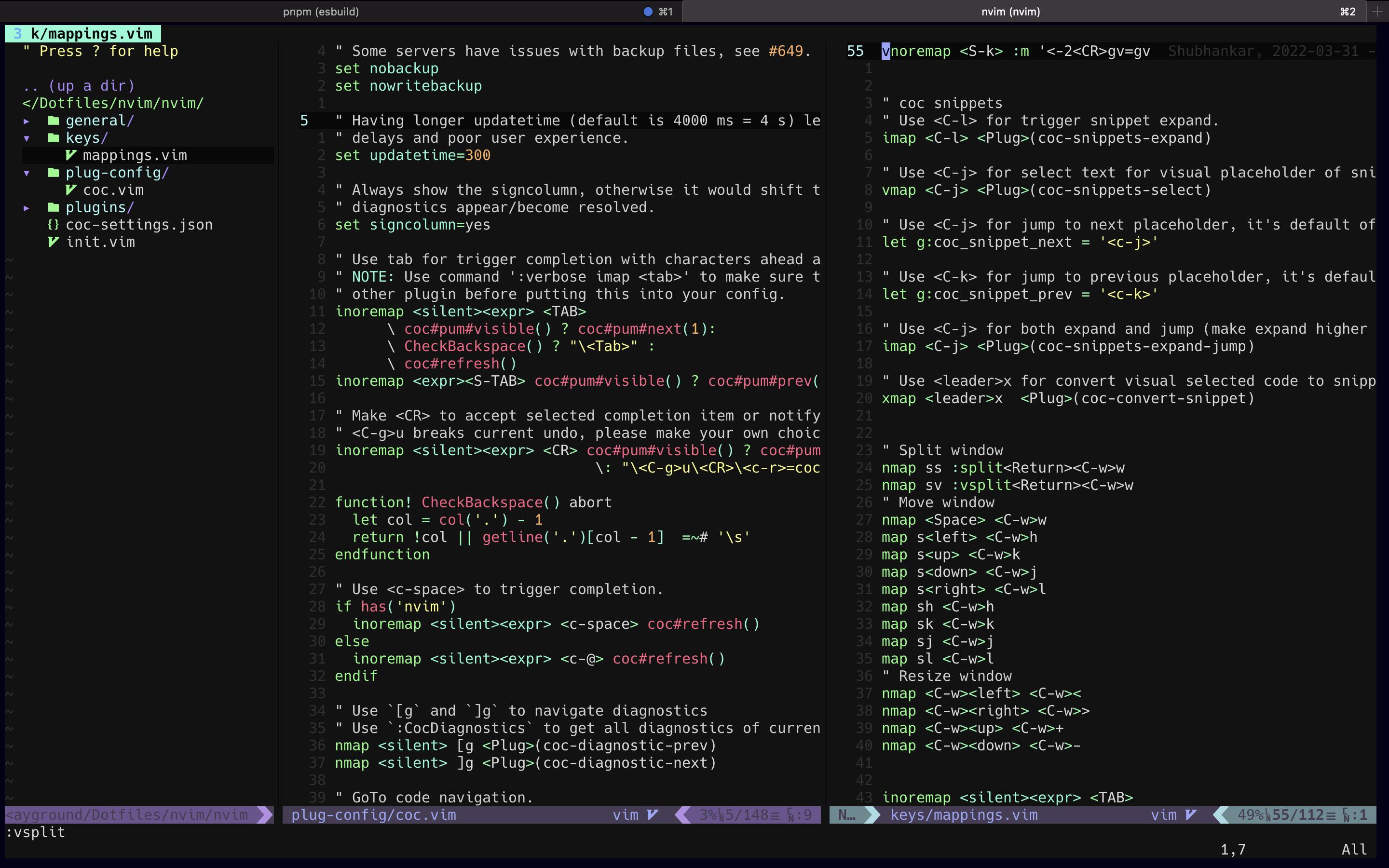Collapse the keys/ folder arrow
This screenshot has width=1389, height=868.
[27, 138]
